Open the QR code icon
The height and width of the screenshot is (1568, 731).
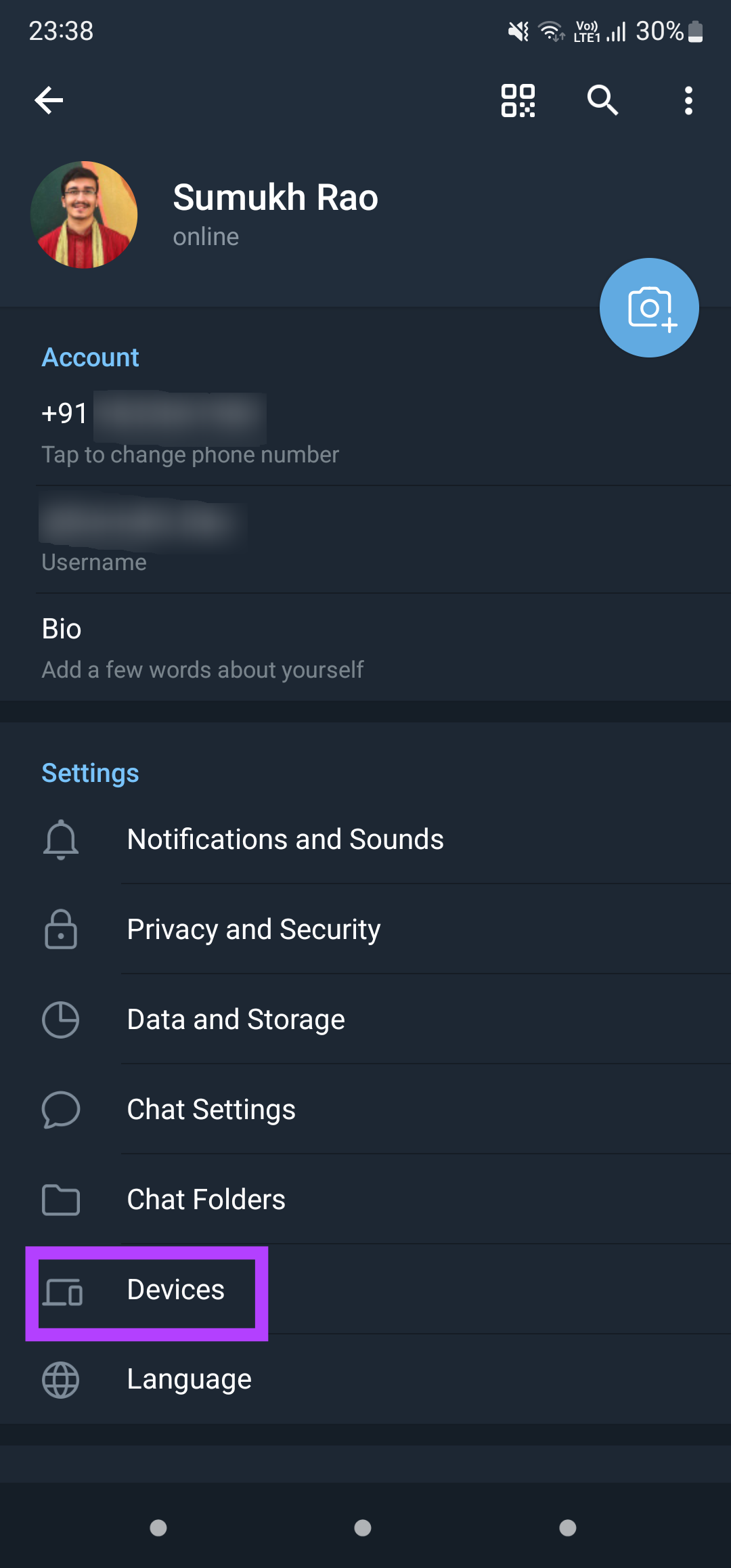point(518,101)
